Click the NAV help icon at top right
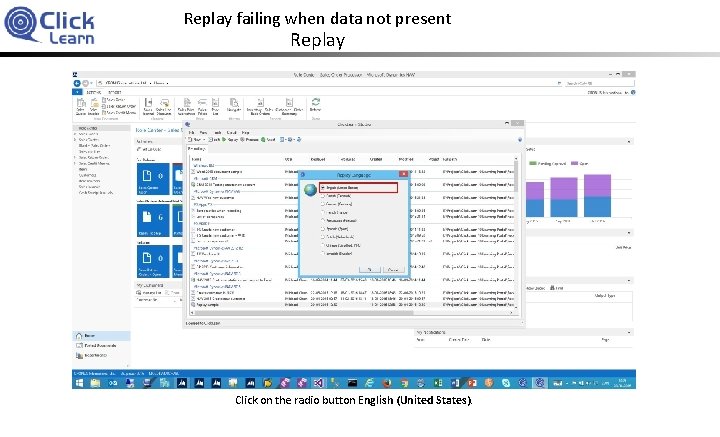Image resolution: width=720 pixels, height=437 pixels. (633, 92)
